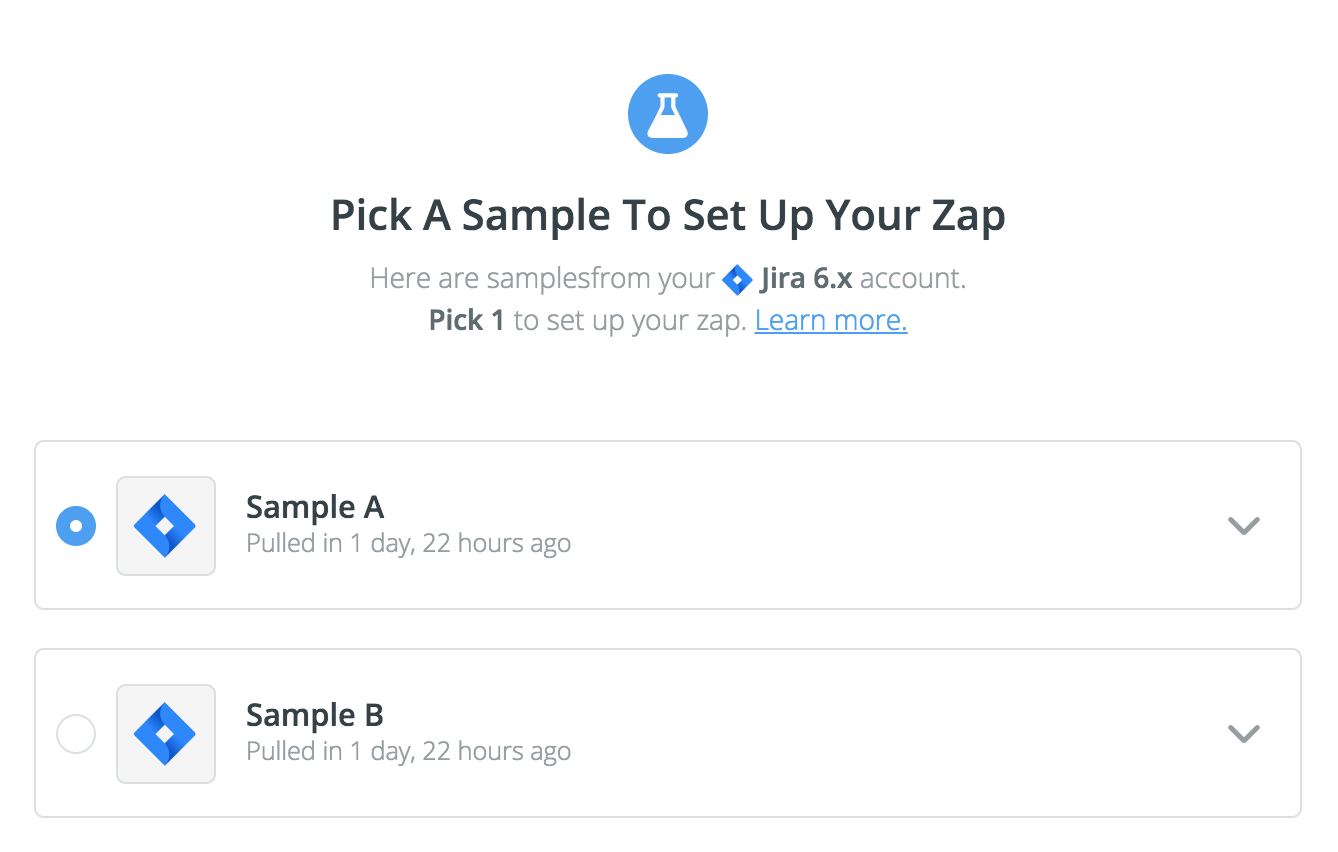Viewport: 1338px width, 852px height.
Task: Click the blue flask icon at top
Action: [667, 114]
